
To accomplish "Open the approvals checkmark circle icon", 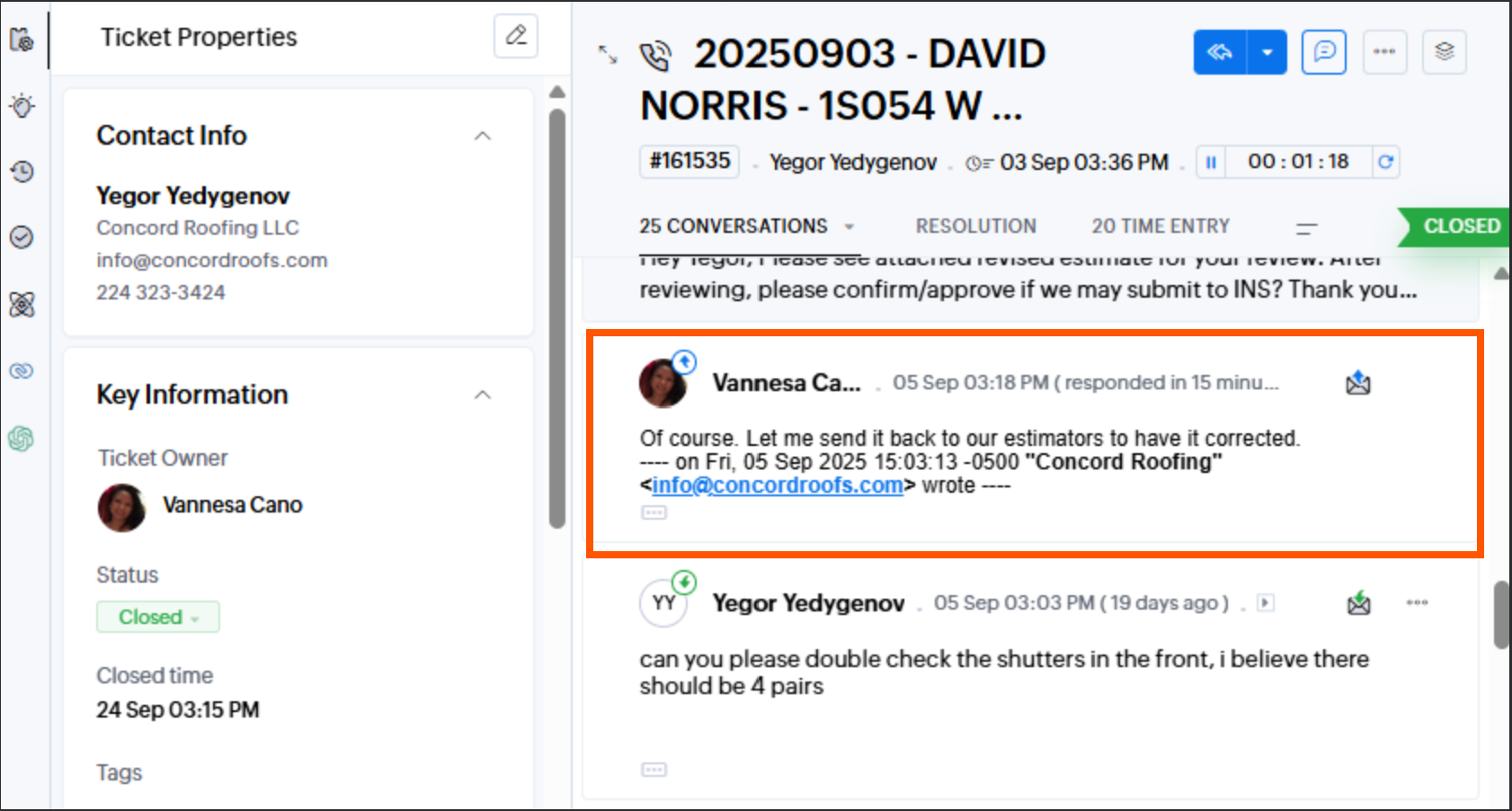I will pyautogui.click(x=22, y=236).
